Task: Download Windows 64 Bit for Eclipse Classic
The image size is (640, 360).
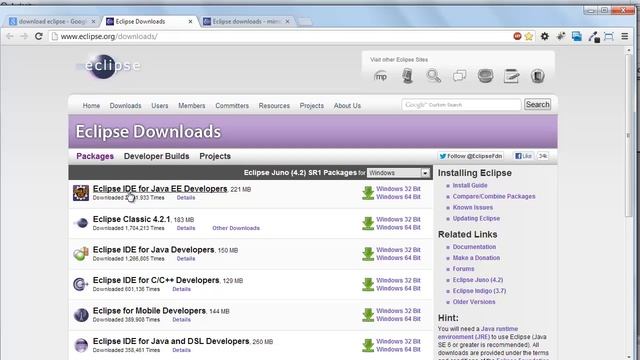Action: pyautogui.click(x=398, y=228)
